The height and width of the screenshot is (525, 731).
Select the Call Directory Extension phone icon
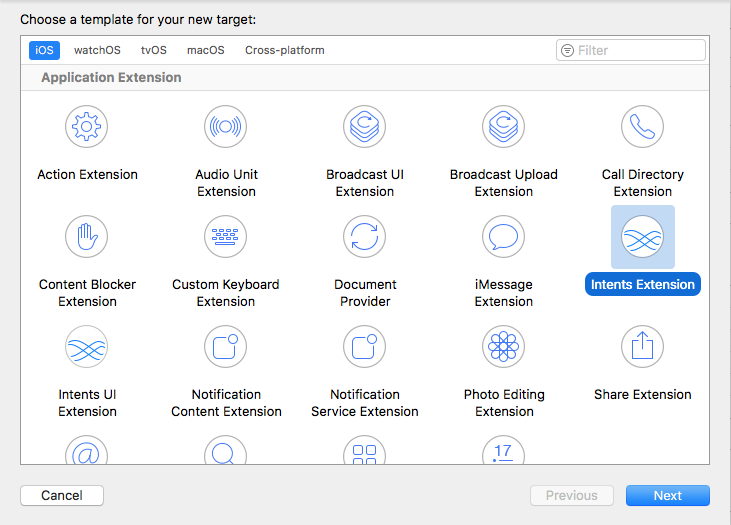pyautogui.click(x=642, y=127)
